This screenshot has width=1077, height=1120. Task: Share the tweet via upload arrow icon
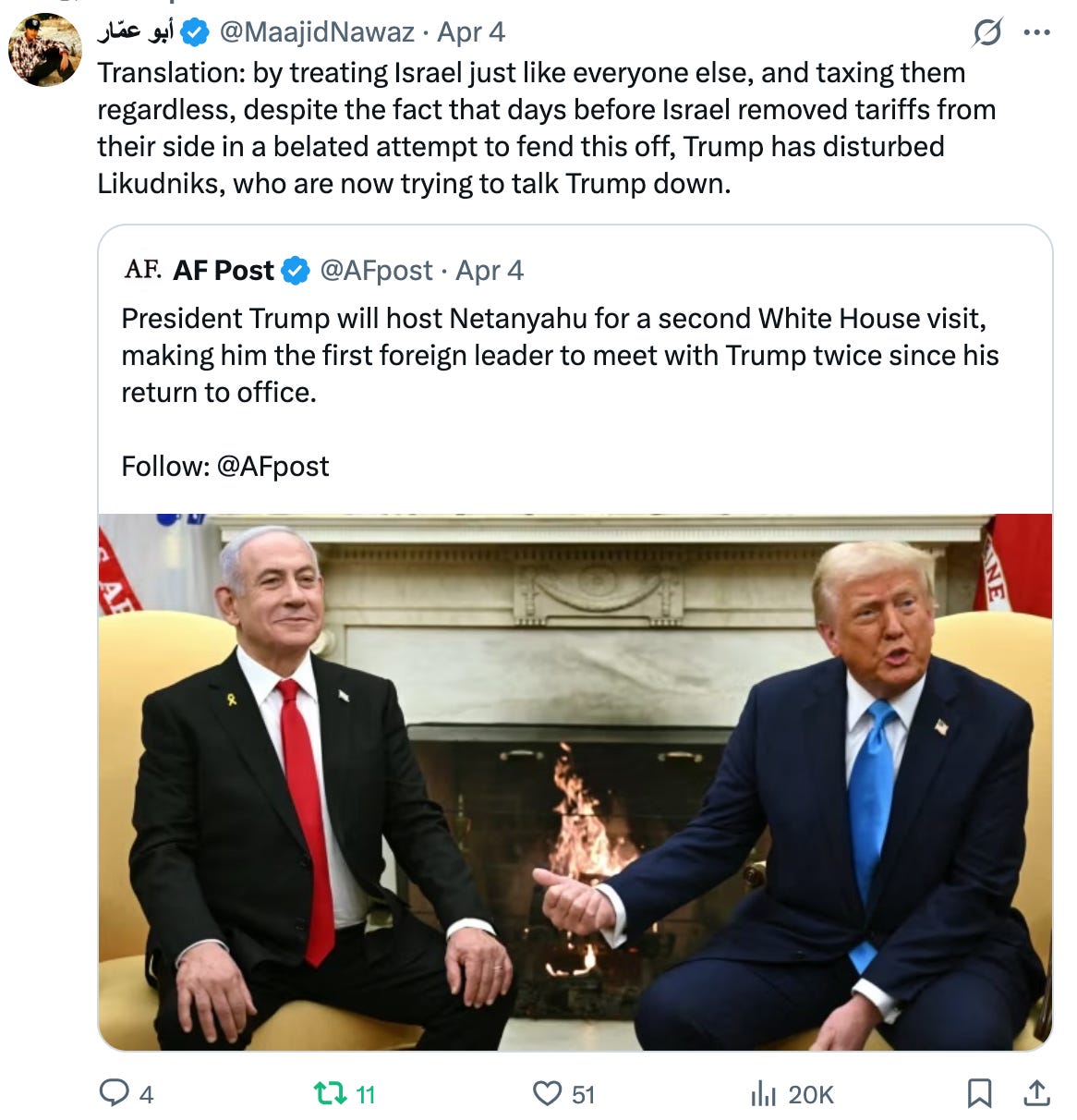click(x=1037, y=1093)
